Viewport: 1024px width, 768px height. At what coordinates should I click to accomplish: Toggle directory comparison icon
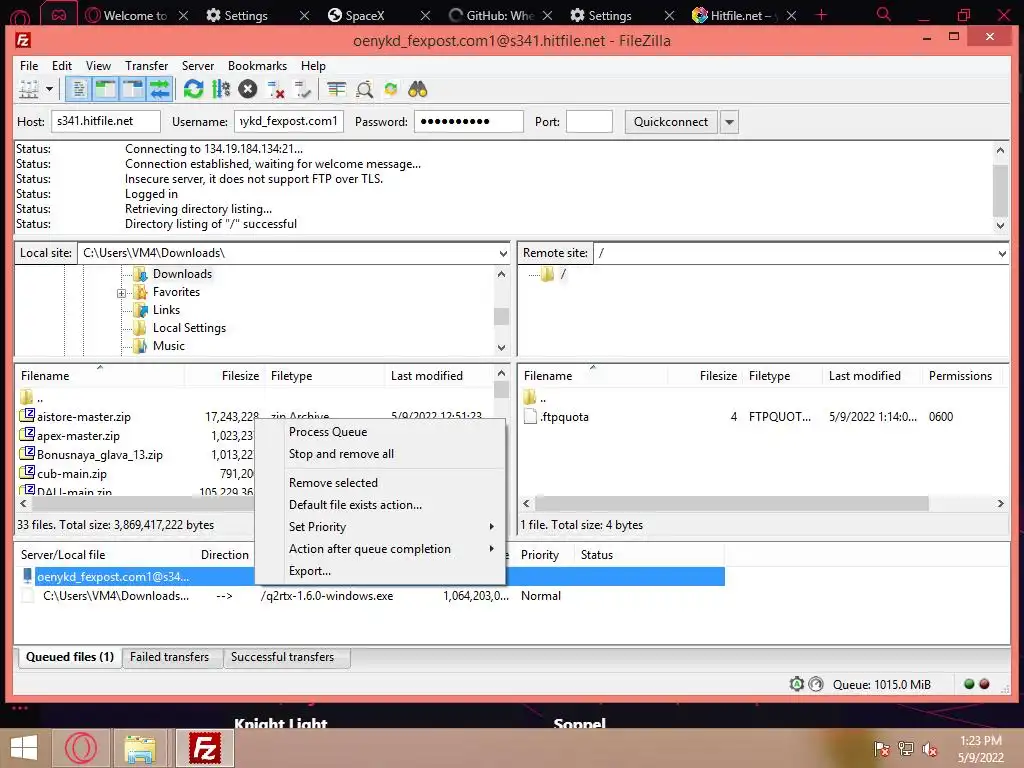364,89
